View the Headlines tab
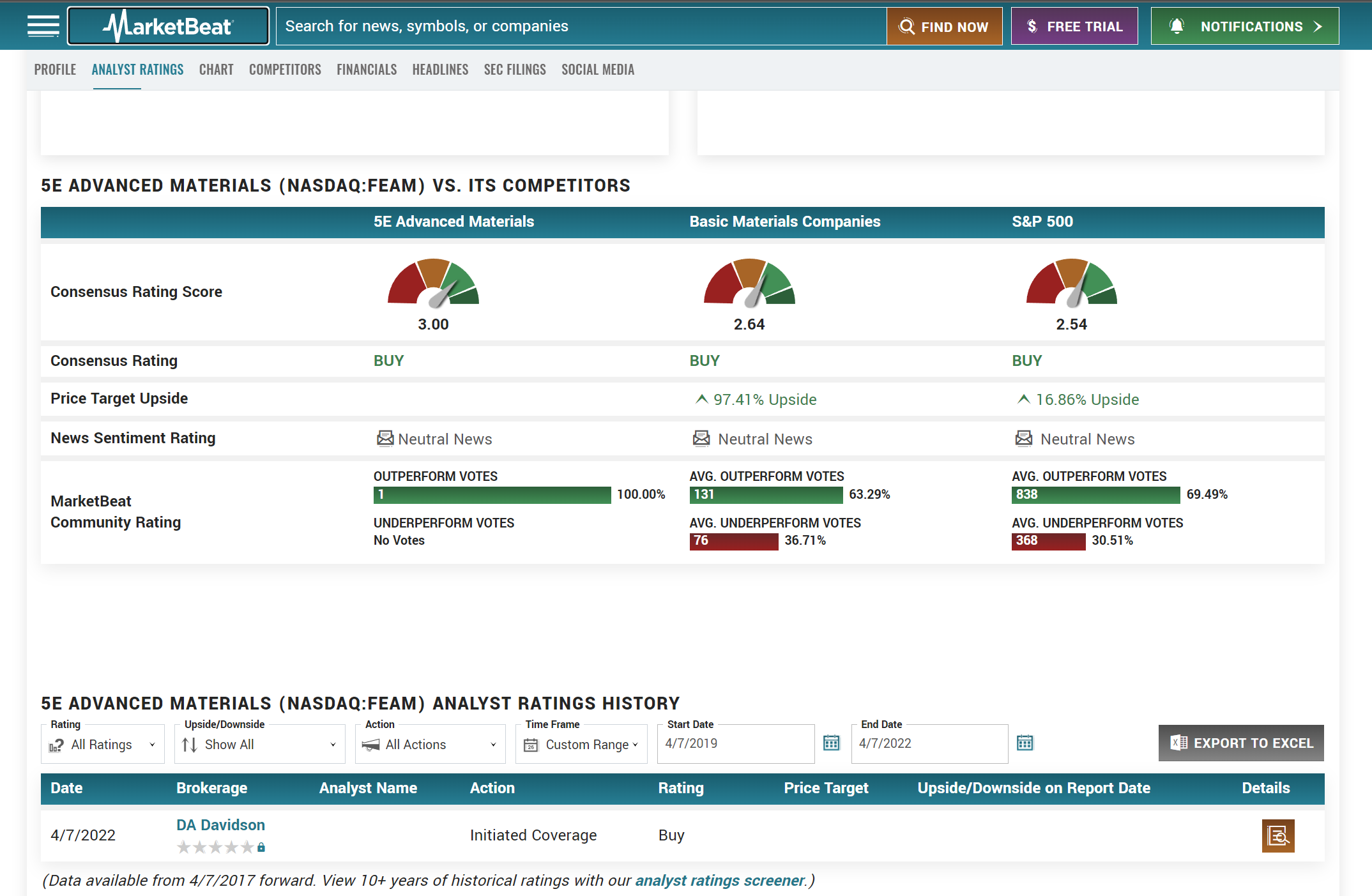The width and height of the screenshot is (1372, 896). [x=440, y=70]
